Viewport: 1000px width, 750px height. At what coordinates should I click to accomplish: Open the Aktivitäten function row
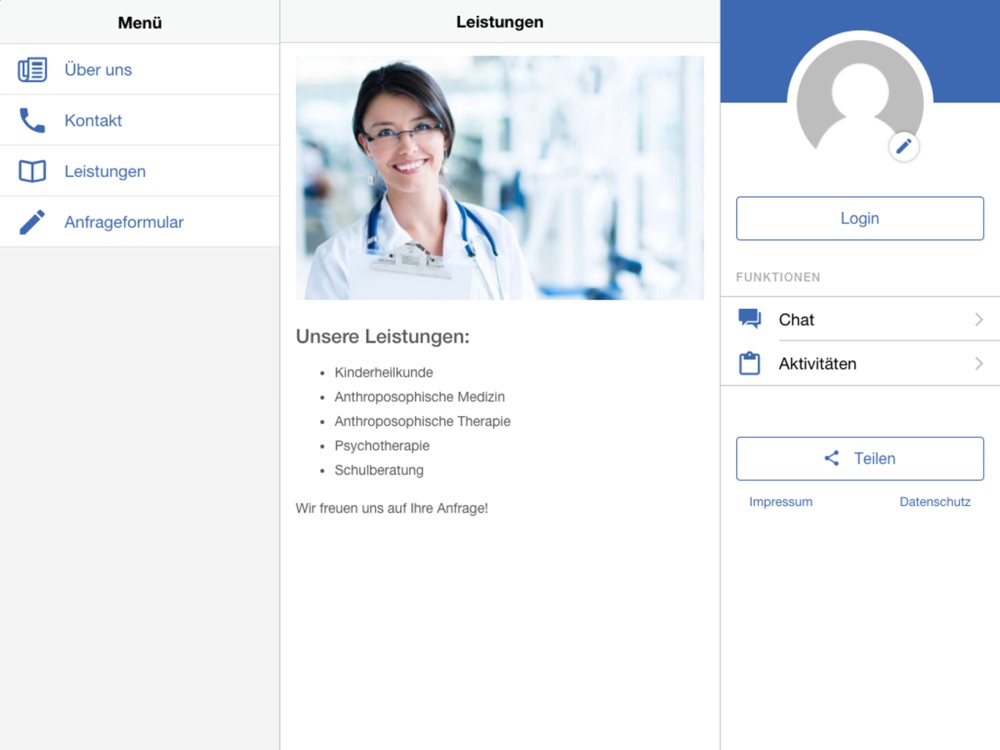pos(860,364)
